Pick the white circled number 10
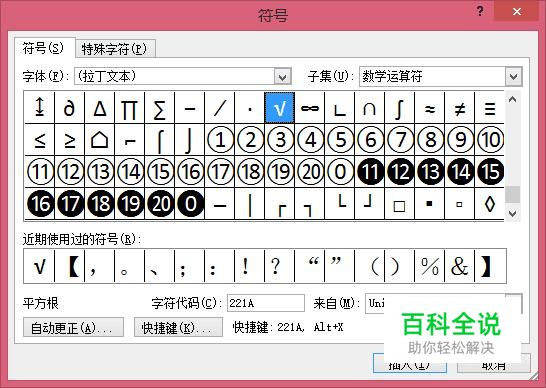Viewport: 546px width, 388px height. (490, 140)
